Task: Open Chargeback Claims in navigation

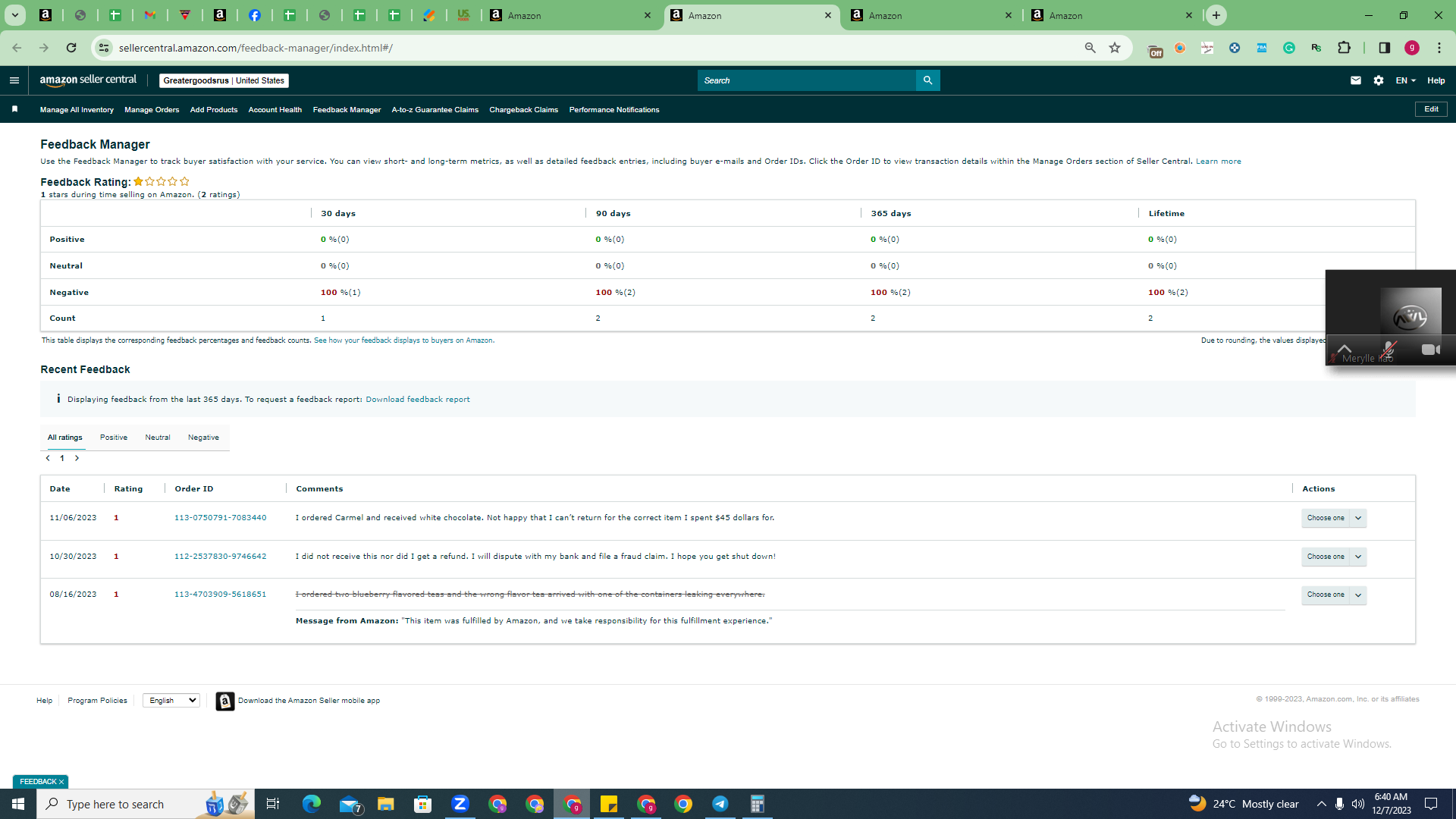Action: click(x=524, y=110)
